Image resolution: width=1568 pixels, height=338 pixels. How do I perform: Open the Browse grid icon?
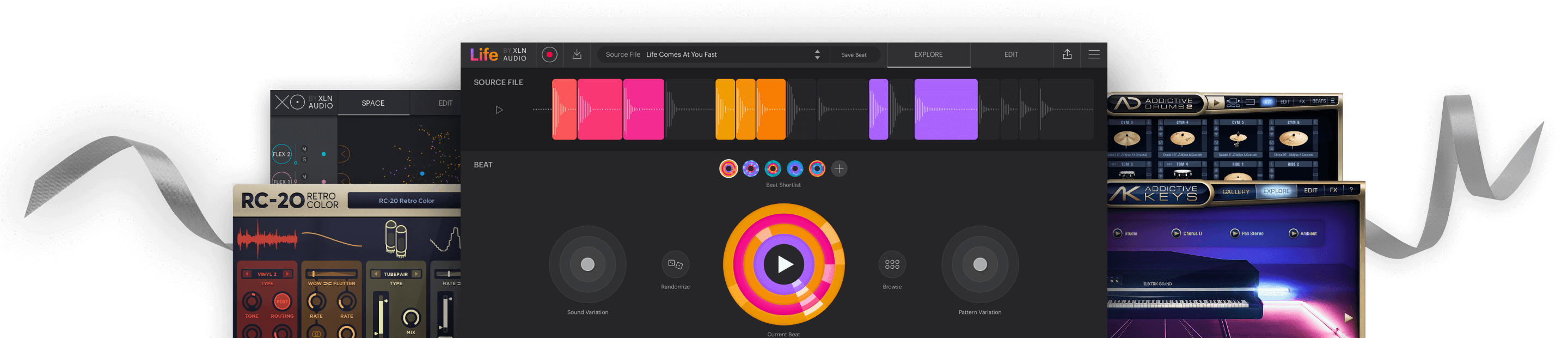tap(892, 264)
